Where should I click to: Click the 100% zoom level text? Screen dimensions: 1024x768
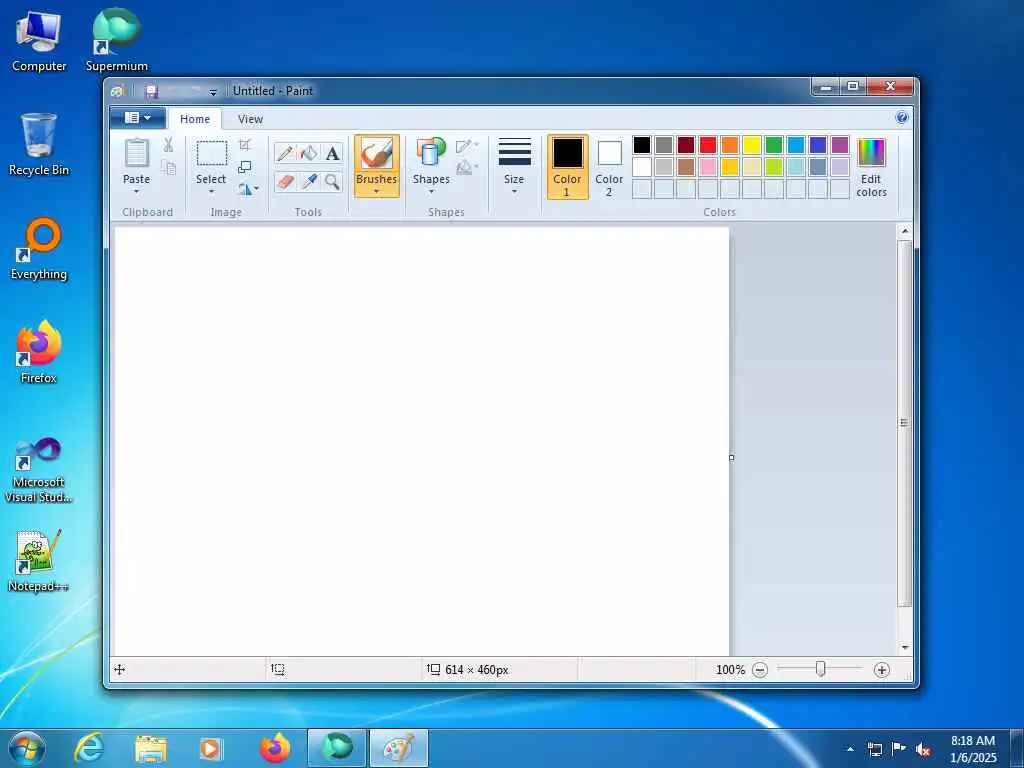(x=730, y=670)
